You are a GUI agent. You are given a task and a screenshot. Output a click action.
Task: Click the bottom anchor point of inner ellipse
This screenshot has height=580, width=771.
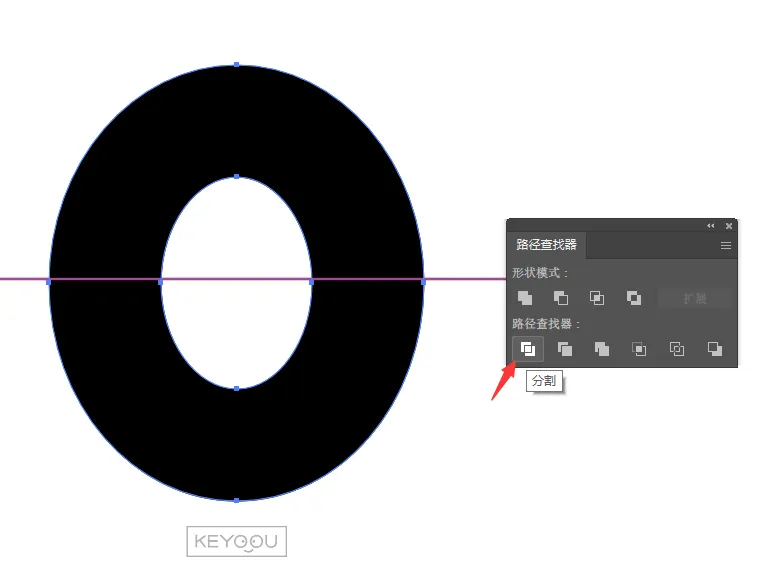(x=236, y=388)
